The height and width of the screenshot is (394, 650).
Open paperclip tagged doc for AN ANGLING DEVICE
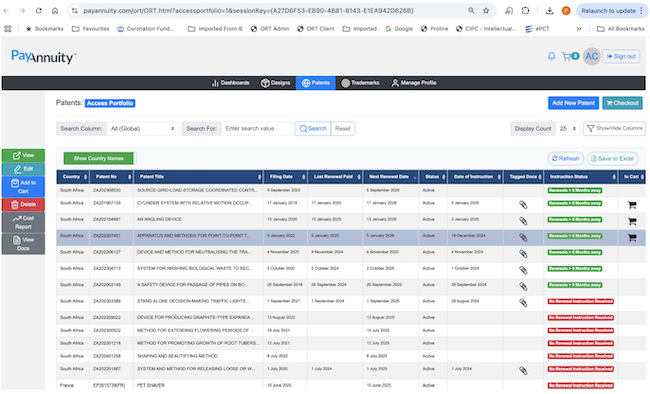point(523,221)
